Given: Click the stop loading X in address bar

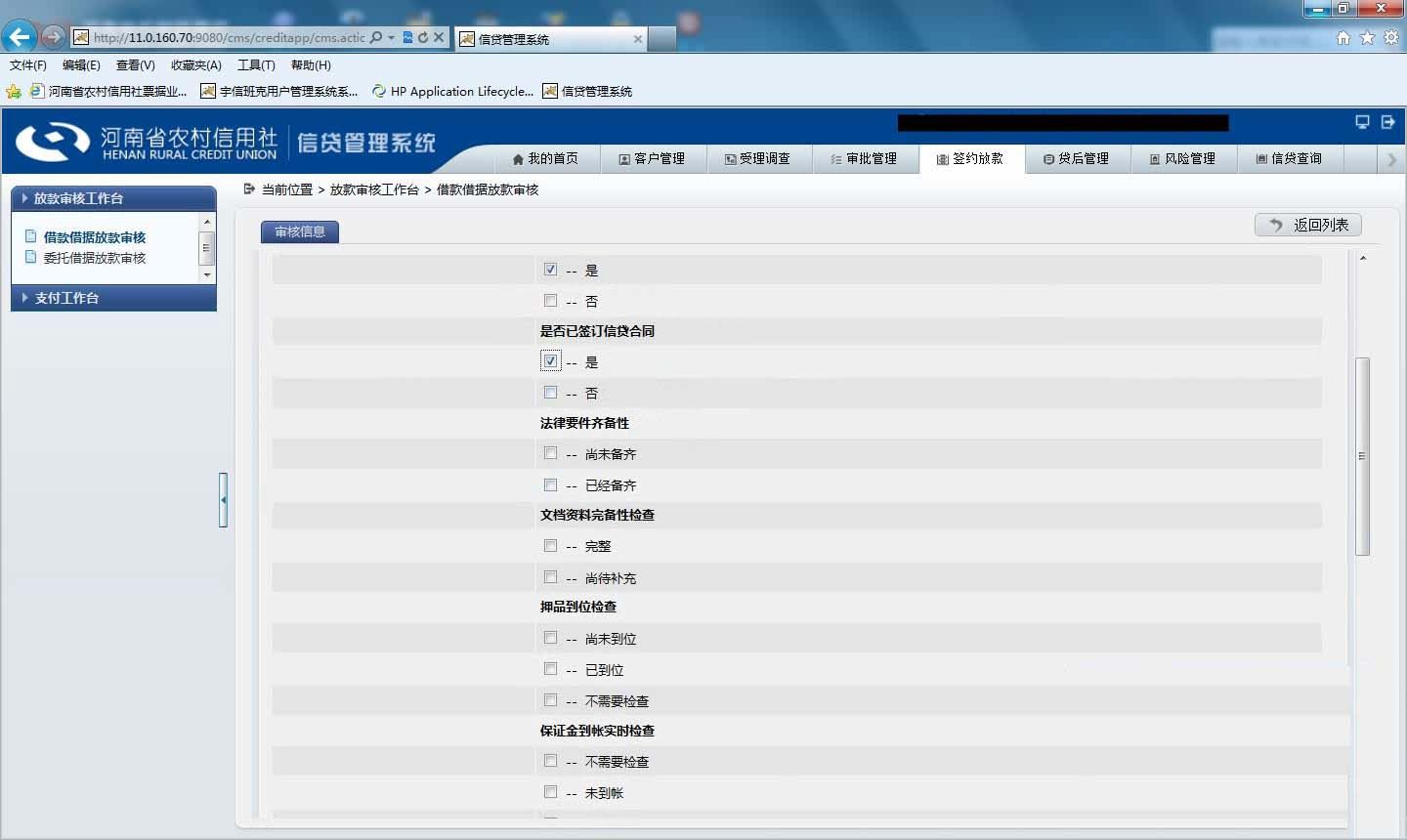Looking at the screenshot, I should (x=439, y=37).
